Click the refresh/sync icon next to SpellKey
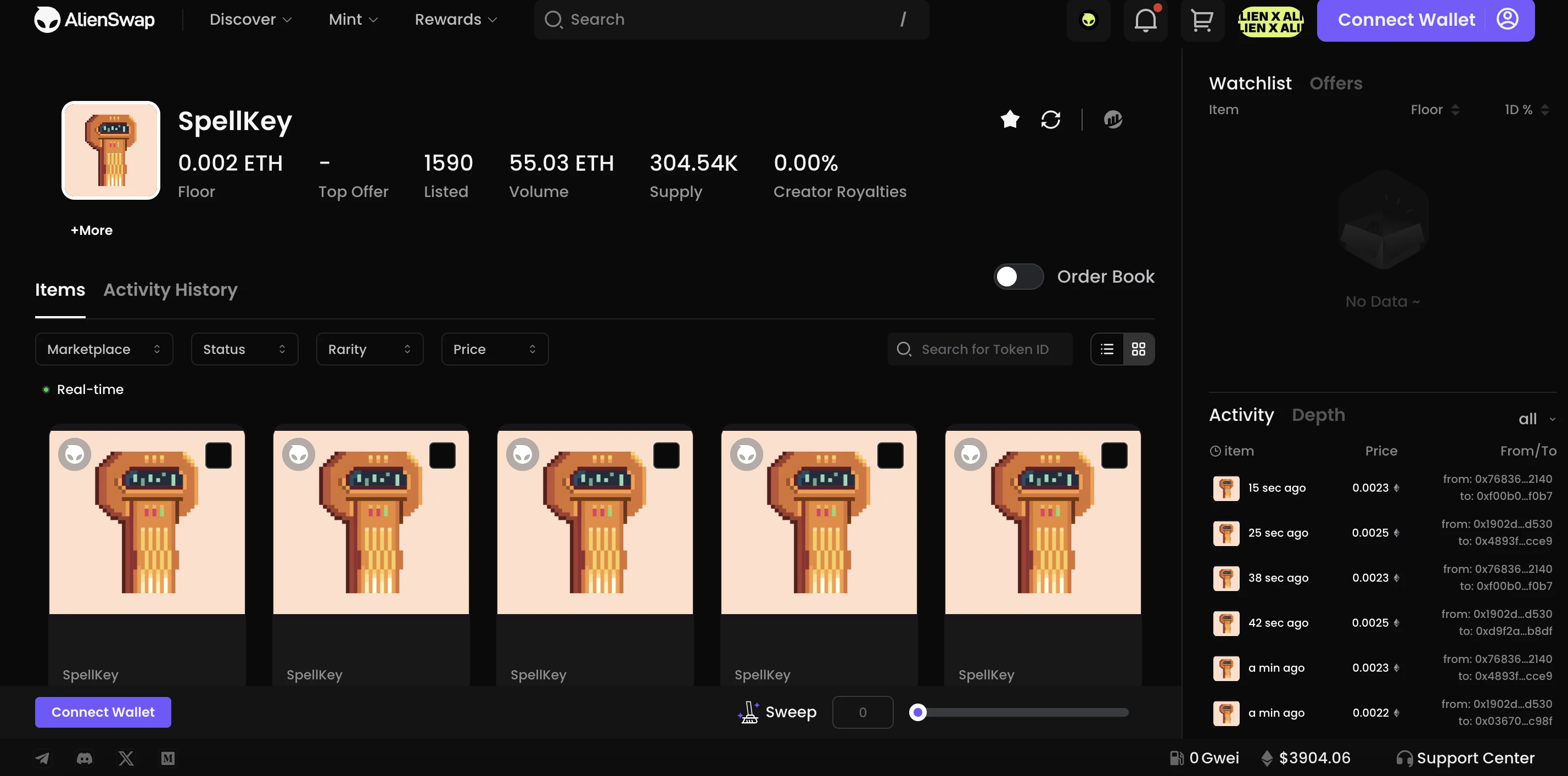1568x776 pixels. pos(1052,119)
